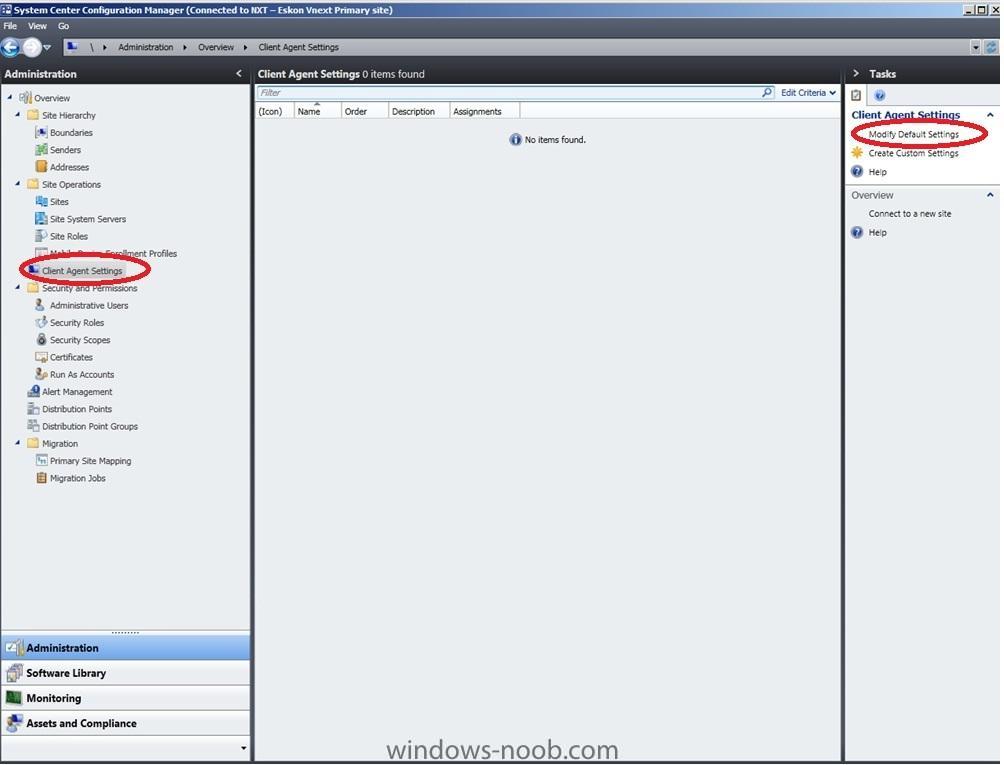Open Primary Site Mapping icon
The height and width of the screenshot is (765, 1004).
pos(41,460)
